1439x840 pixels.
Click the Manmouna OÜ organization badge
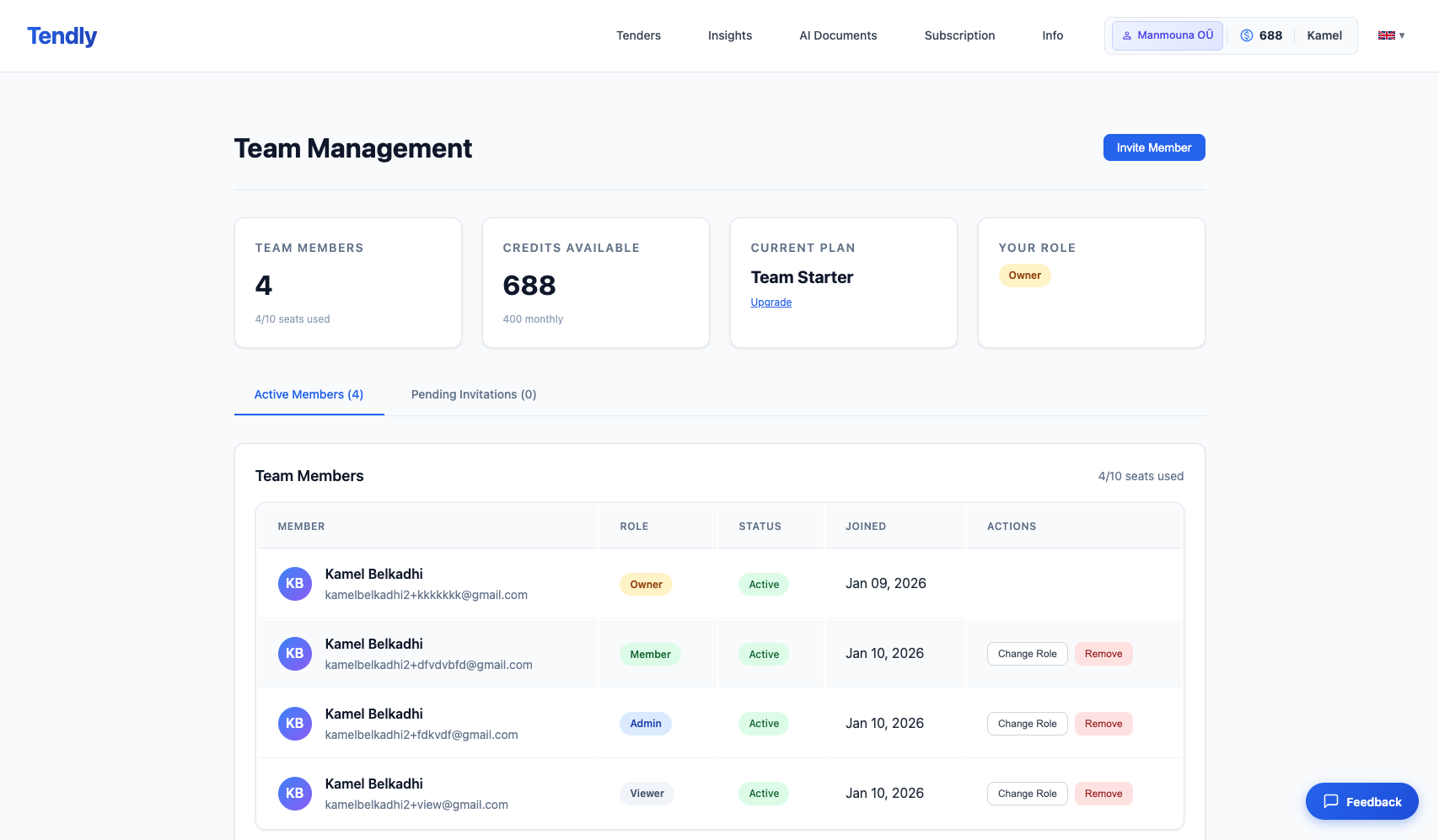coord(1167,35)
